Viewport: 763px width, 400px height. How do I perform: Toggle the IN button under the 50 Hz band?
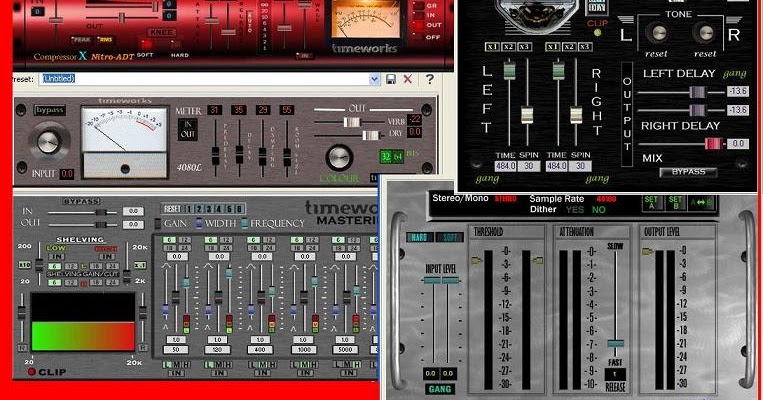[x=176, y=373]
